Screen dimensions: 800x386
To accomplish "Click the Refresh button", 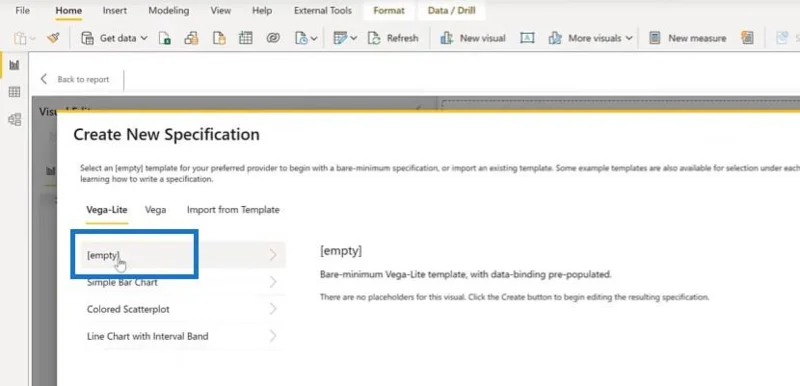I will [393, 38].
